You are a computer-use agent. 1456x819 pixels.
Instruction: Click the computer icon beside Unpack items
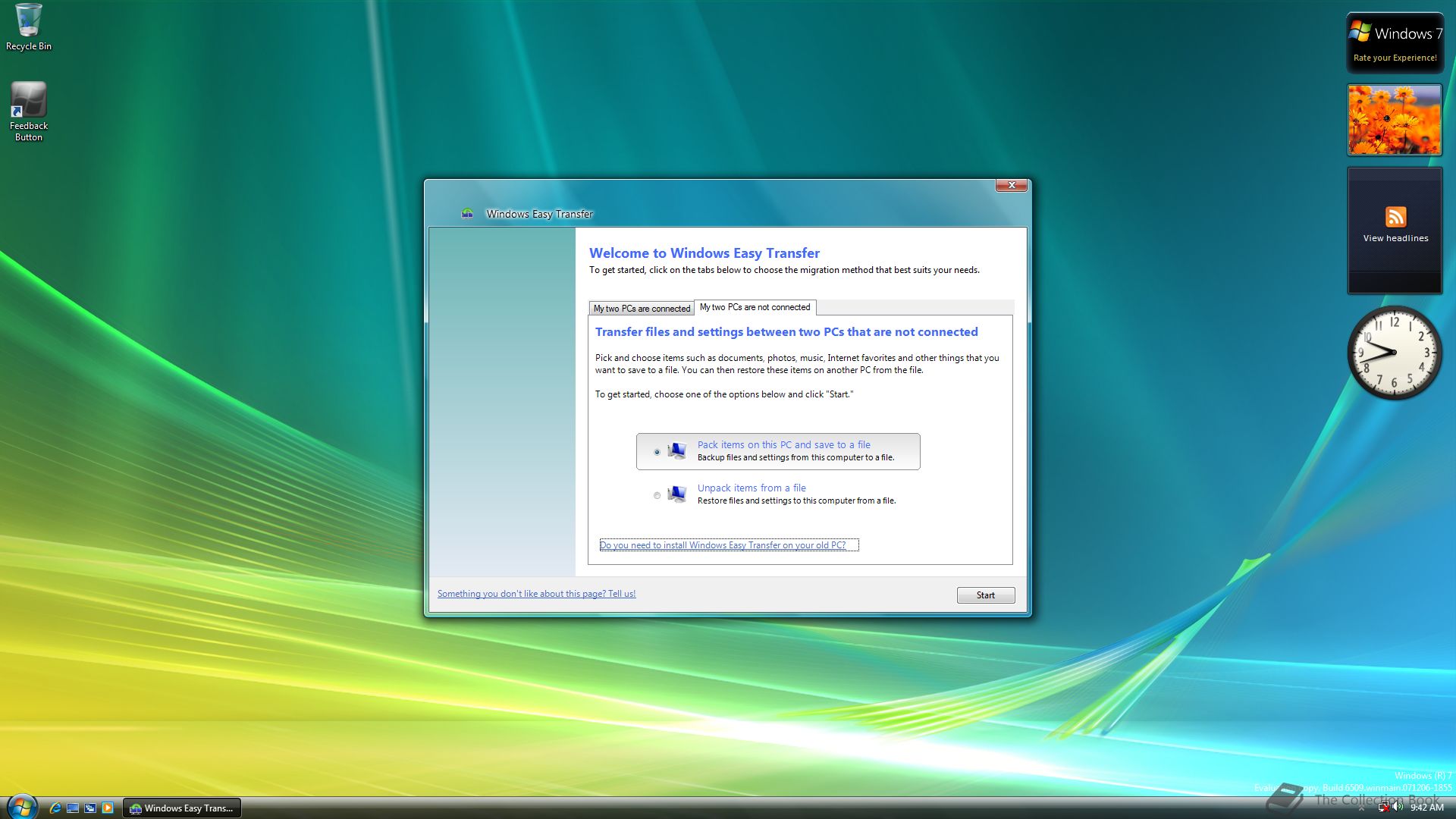tap(677, 494)
